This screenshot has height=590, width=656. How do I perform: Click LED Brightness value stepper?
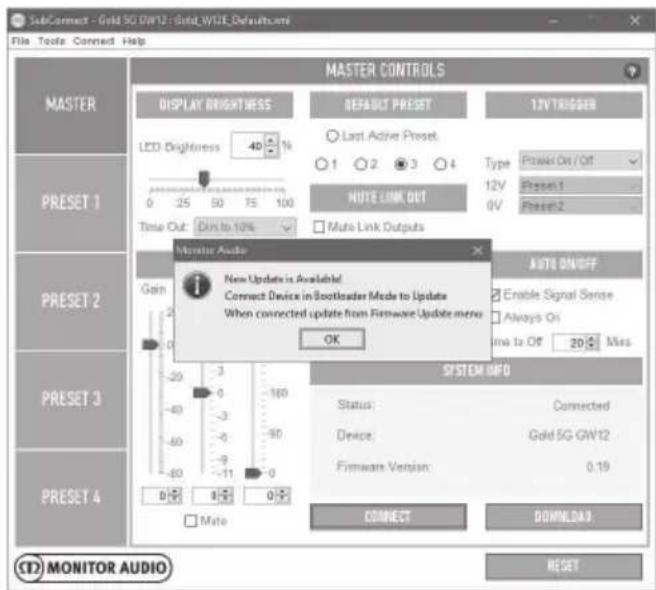(271, 146)
